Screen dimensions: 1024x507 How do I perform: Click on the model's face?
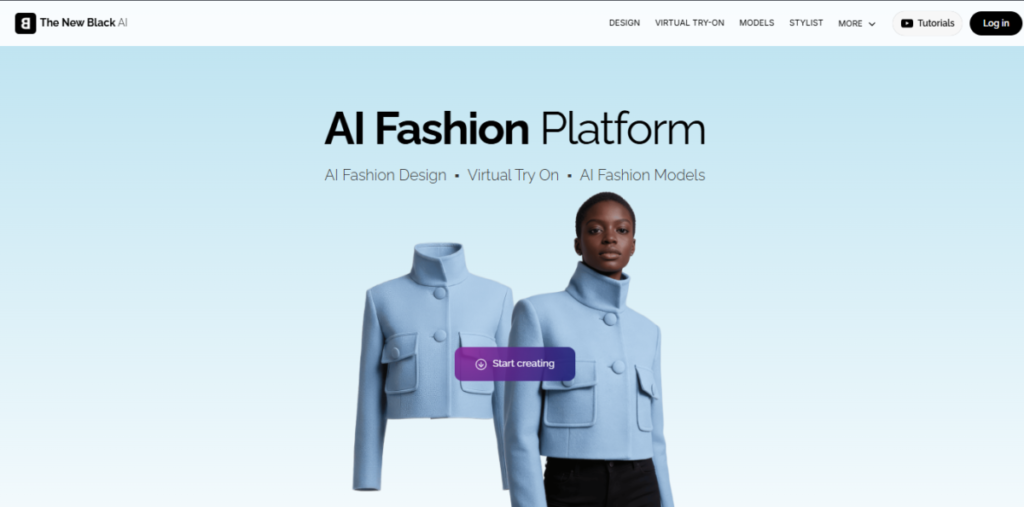click(x=606, y=235)
